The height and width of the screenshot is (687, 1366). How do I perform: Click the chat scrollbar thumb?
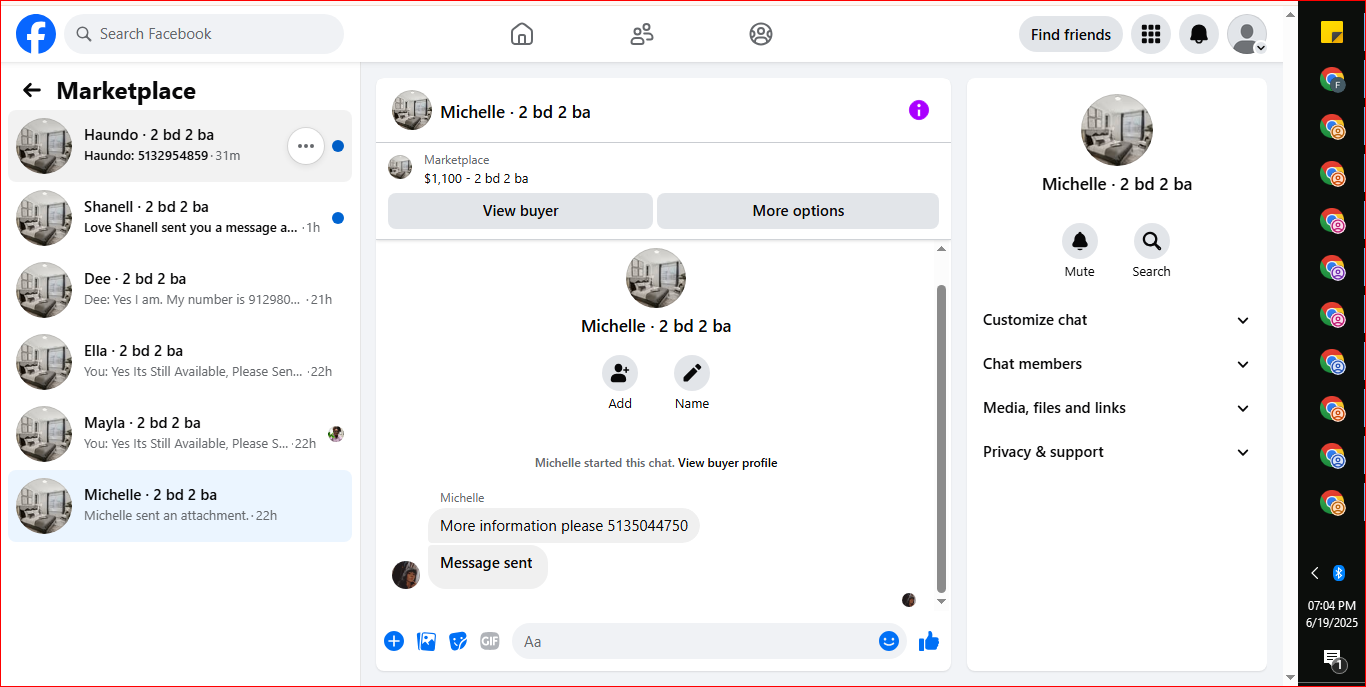click(x=941, y=439)
